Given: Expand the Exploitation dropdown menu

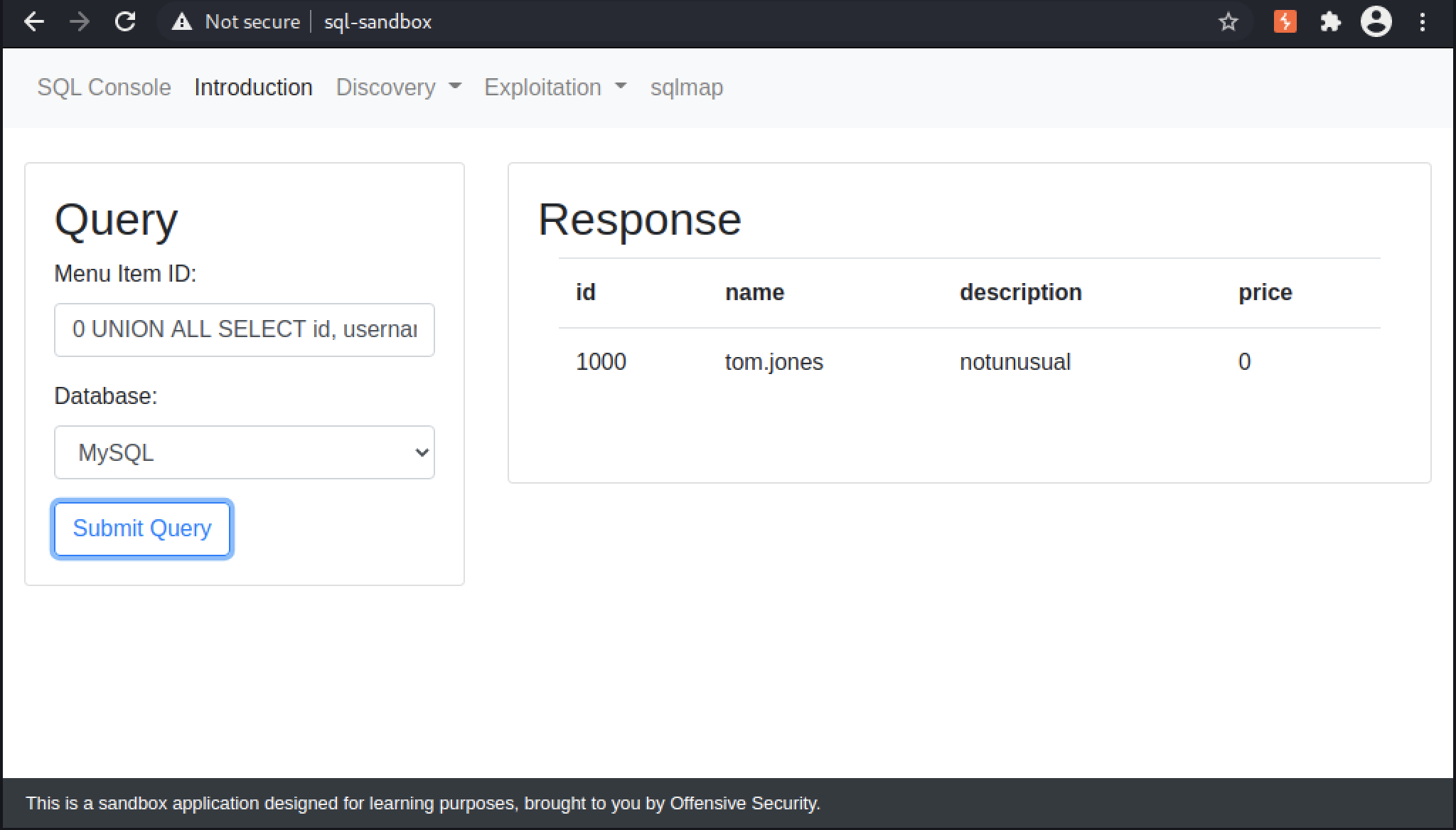Looking at the screenshot, I should point(555,87).
